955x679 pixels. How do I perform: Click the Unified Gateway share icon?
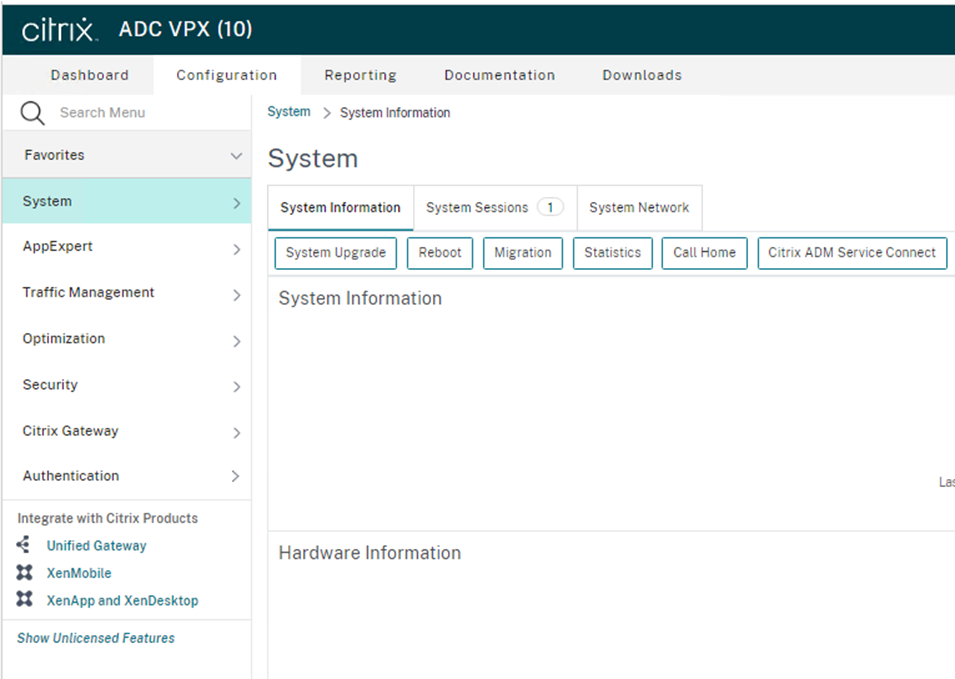(25, 545)
